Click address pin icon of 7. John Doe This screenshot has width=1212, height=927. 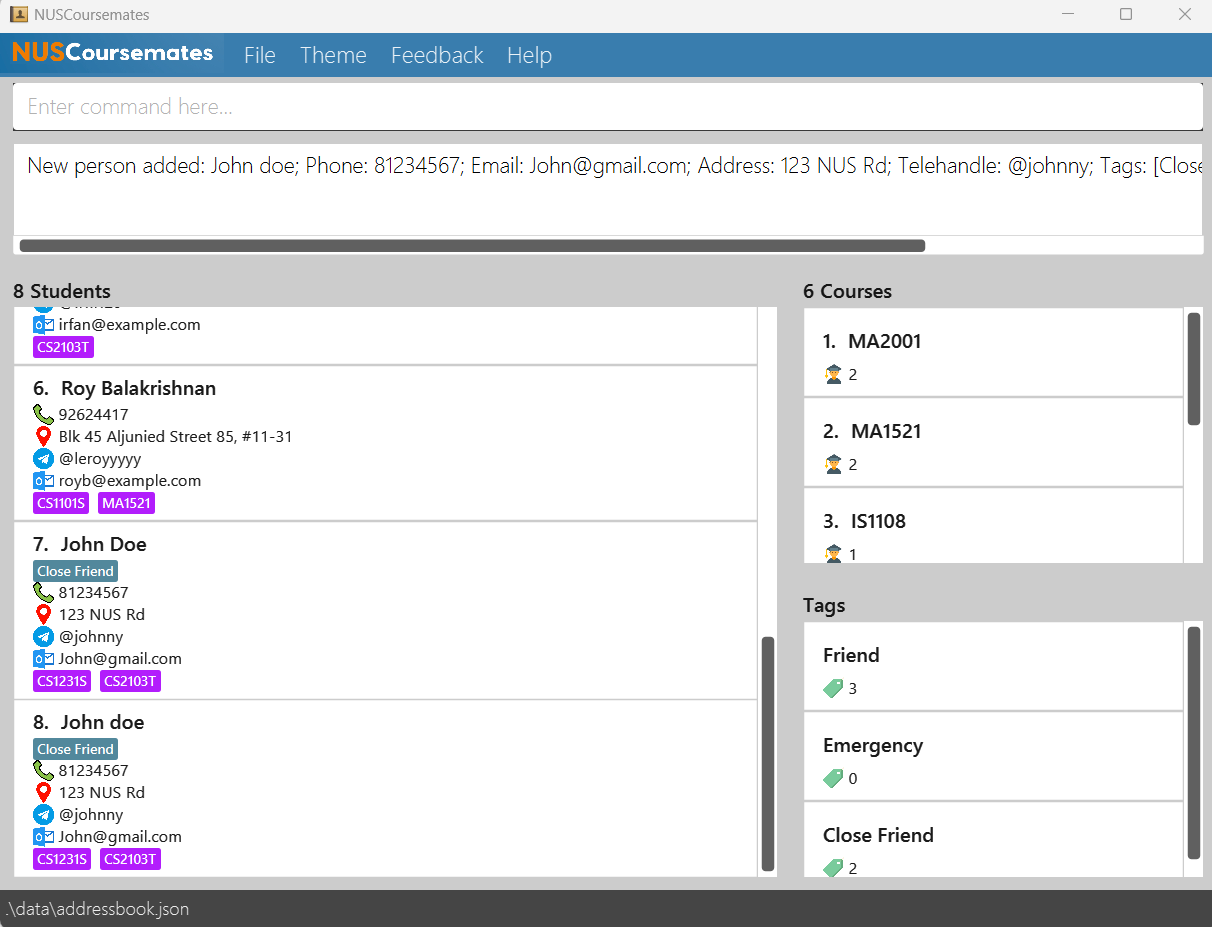pos(43,614)
